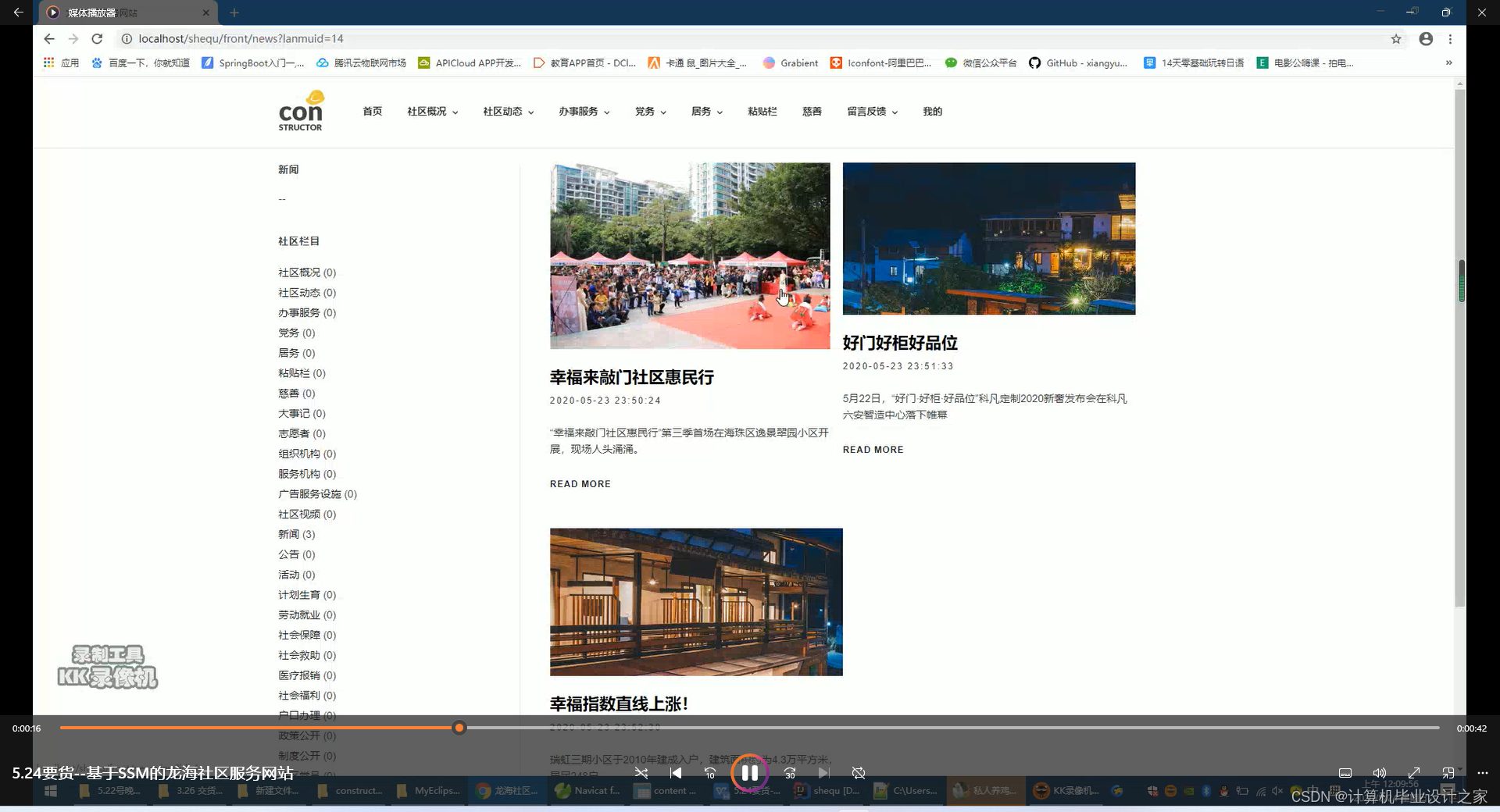The height and width of the screenshot is (812, 1500).
Task: Toggle repeat mode in media player
Action: [x=859, y=773]
